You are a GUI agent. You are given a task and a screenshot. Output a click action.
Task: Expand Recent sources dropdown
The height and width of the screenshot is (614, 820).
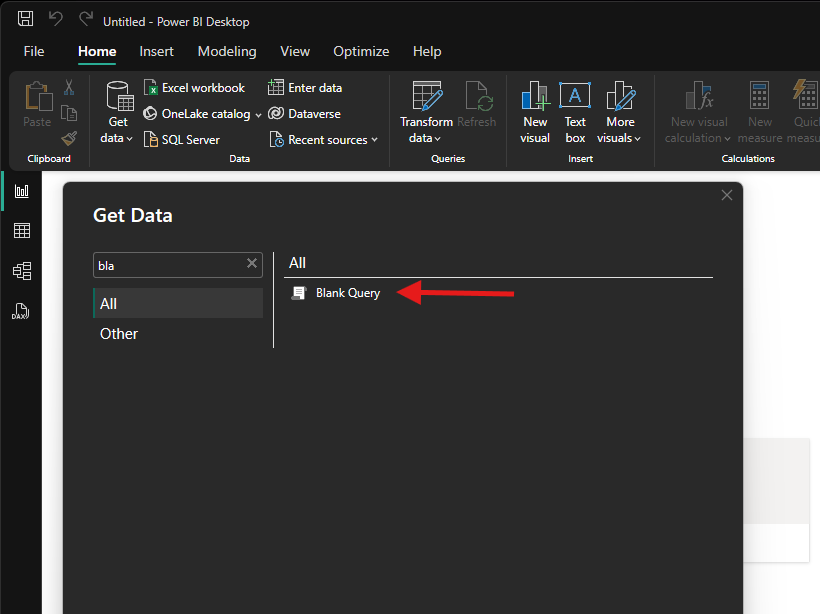pyautogui.click(x=374, y=140)
